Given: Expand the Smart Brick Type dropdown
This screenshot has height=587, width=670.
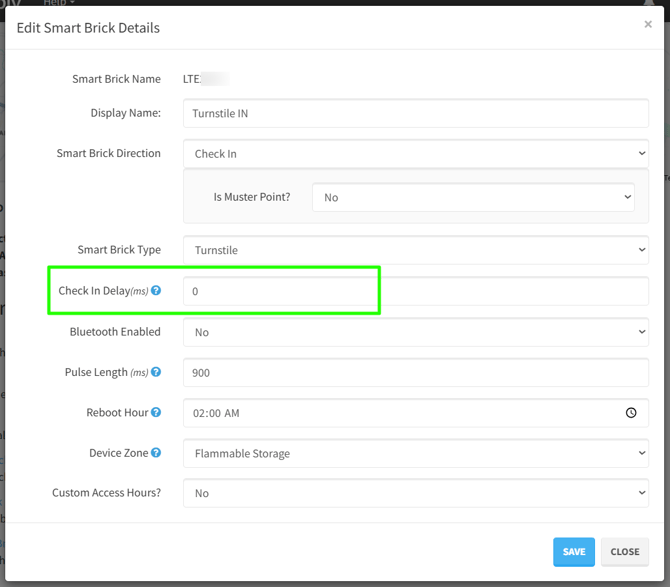Looking at the screenshot, I should pyautogui.click(x=415, y=250).
